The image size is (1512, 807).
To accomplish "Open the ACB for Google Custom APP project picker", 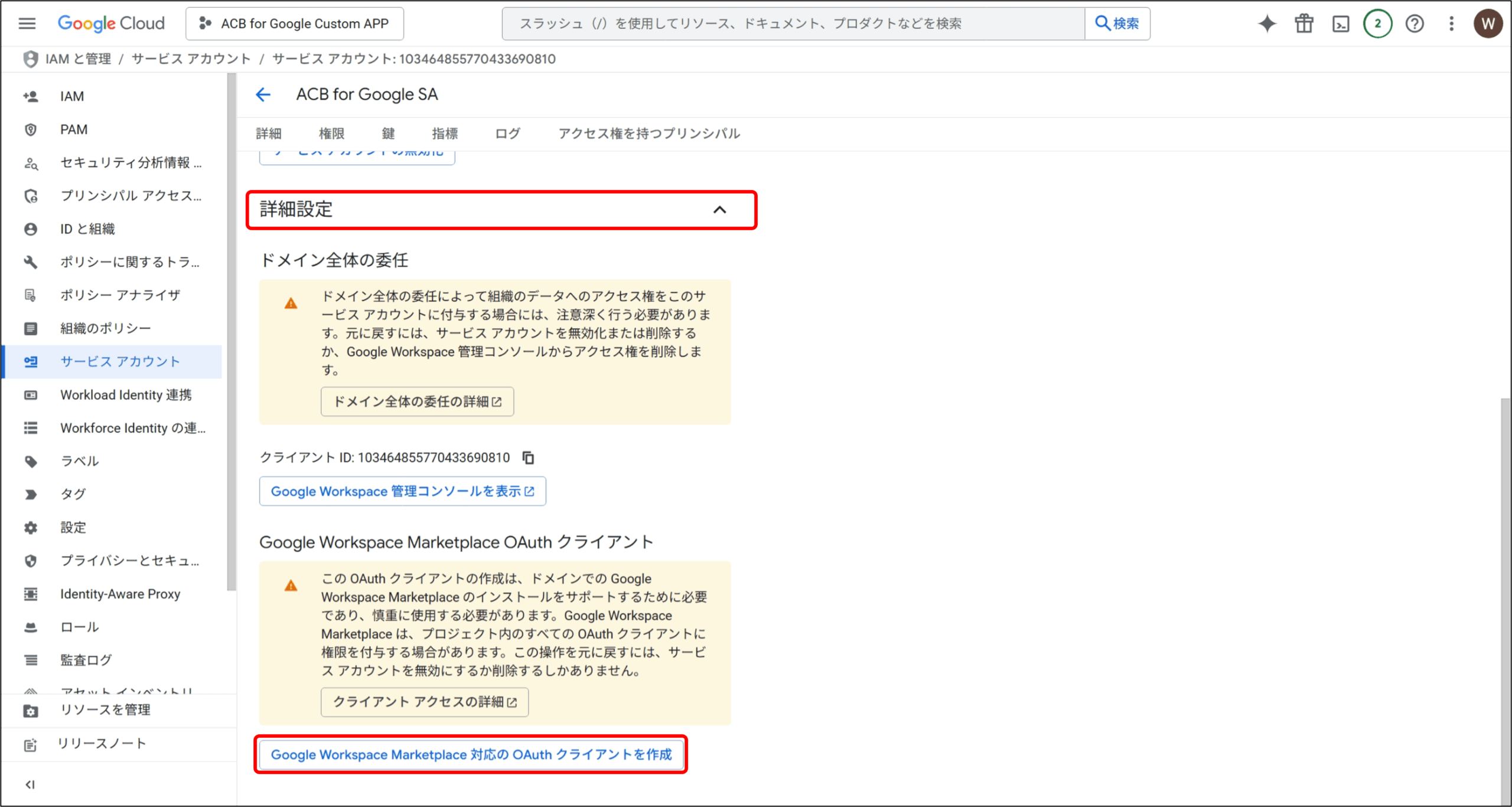I will (295, 24).
